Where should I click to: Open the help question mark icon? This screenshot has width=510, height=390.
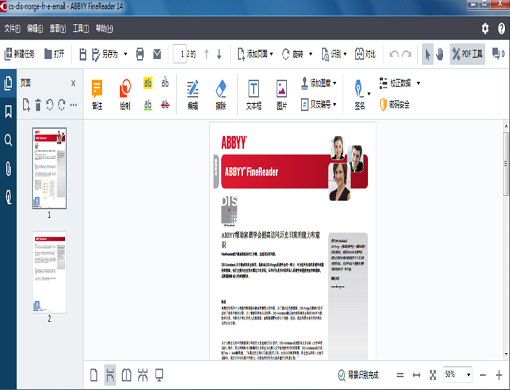[x=501, y=29]
